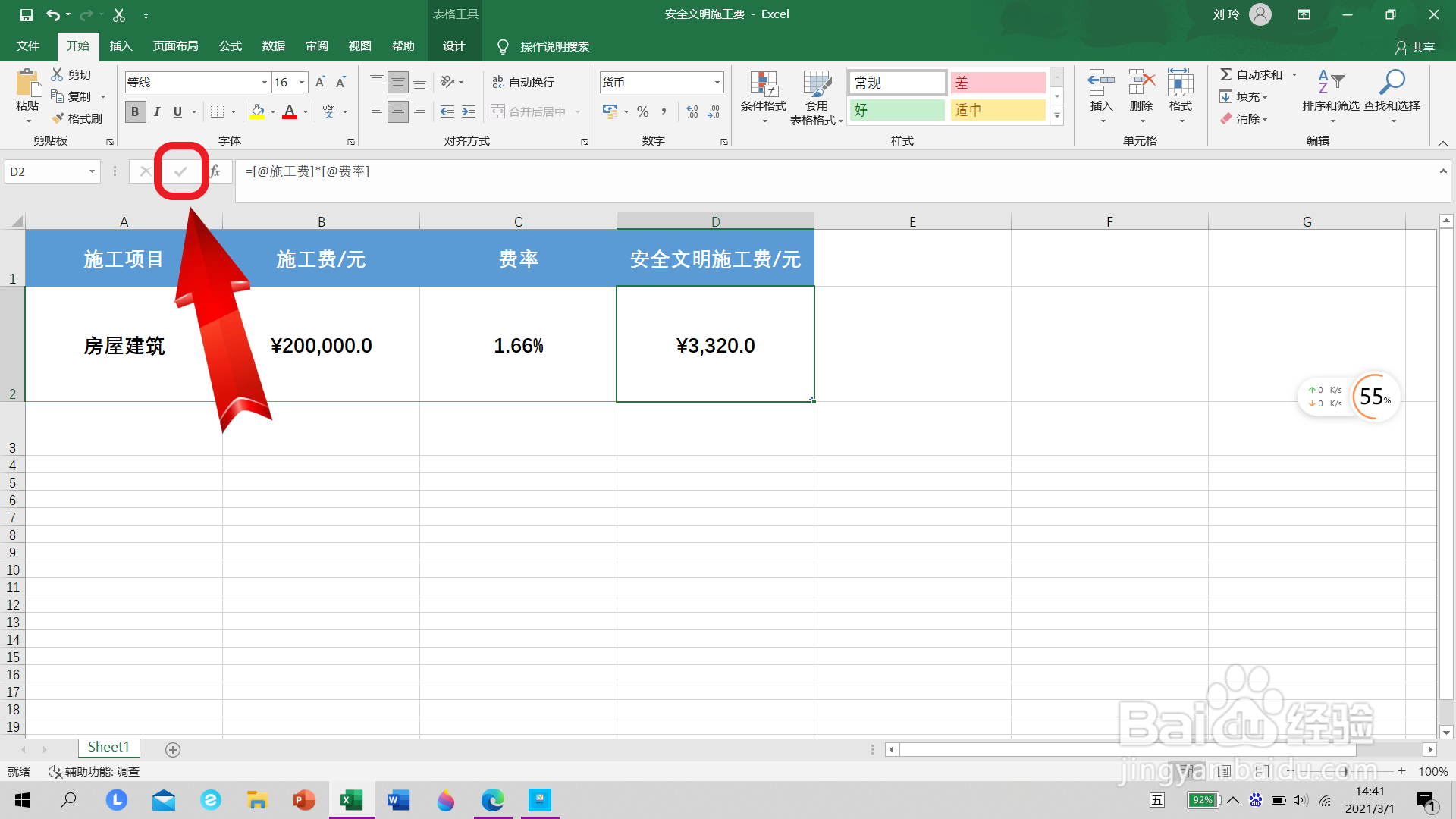Screen dimensions: 1456x819
Task: Click in the formula bar input
Action: coord(834,180)
